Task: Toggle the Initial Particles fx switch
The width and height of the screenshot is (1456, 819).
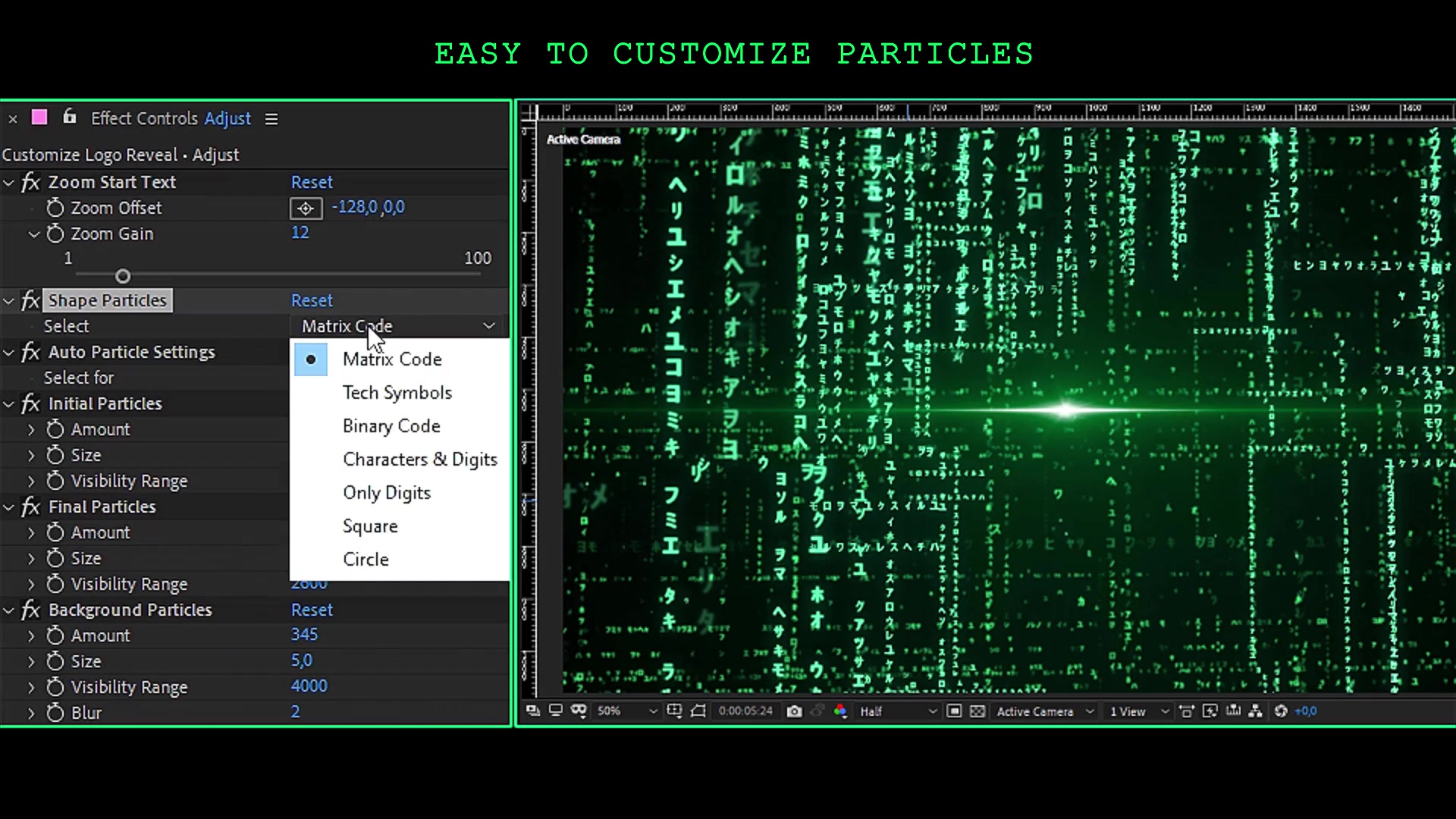Action: coord(31,403)
